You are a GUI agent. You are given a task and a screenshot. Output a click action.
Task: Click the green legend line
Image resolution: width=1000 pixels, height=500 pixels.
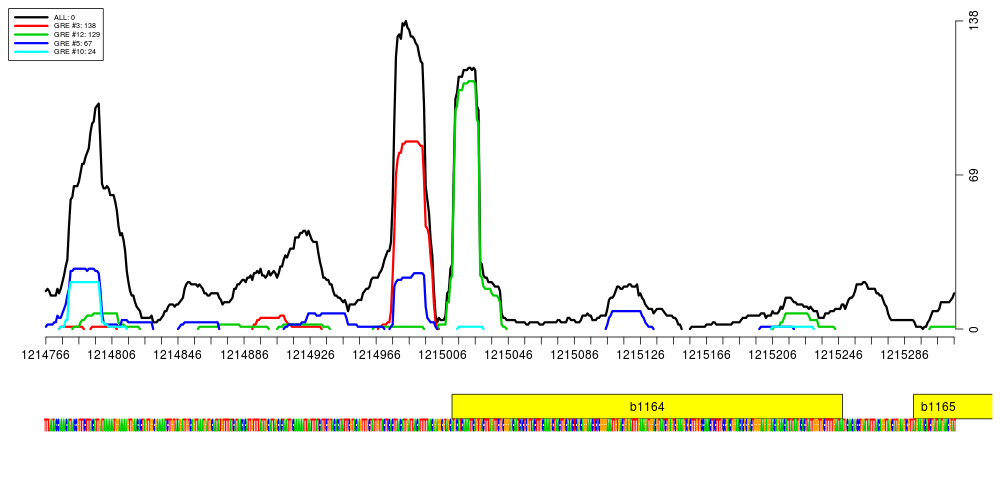(x=31, y=34)
